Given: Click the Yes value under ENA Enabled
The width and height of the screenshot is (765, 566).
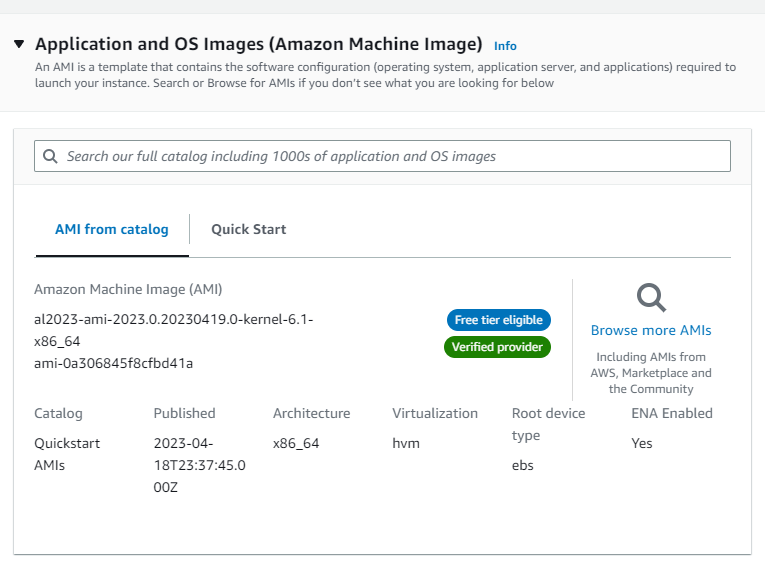Looking at the screenshot, I should coord(642,444).
